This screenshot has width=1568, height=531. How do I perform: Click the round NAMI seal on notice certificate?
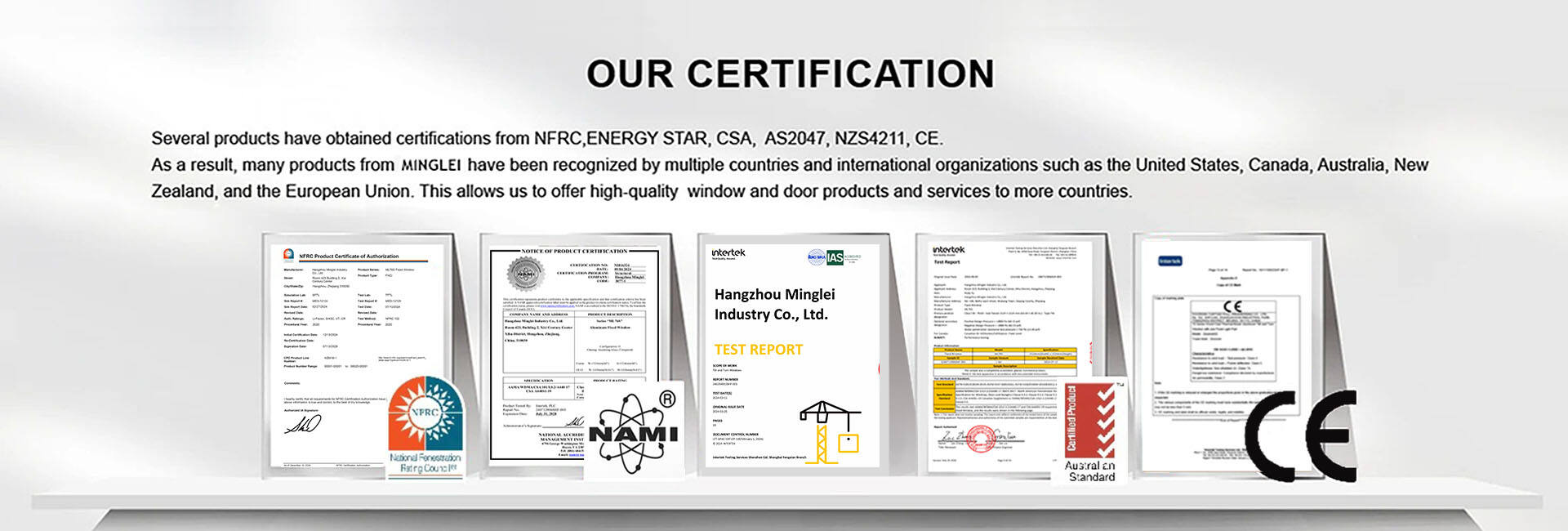[x=524, y=274]
